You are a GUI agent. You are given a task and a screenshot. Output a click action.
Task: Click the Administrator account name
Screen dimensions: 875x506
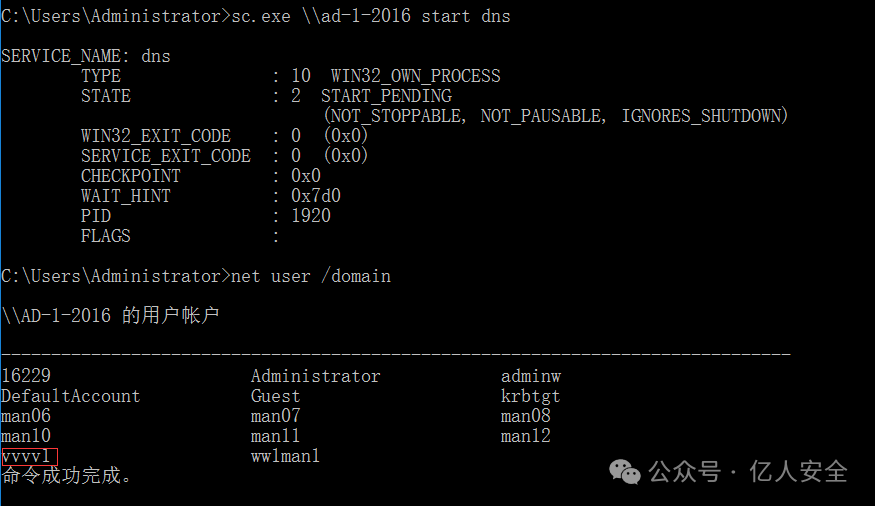point(315,376)
